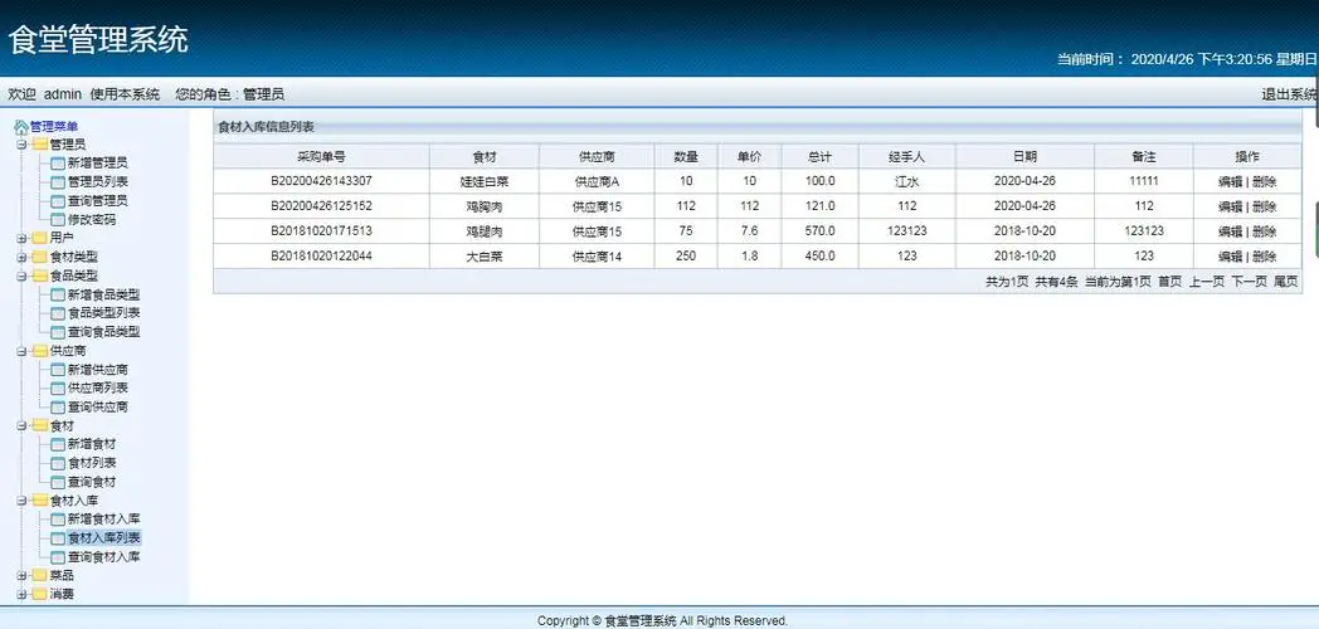Click the page icon next to 新增管理员
Viewport: 1319px width, 629px height.
click(x=58, y=163)
